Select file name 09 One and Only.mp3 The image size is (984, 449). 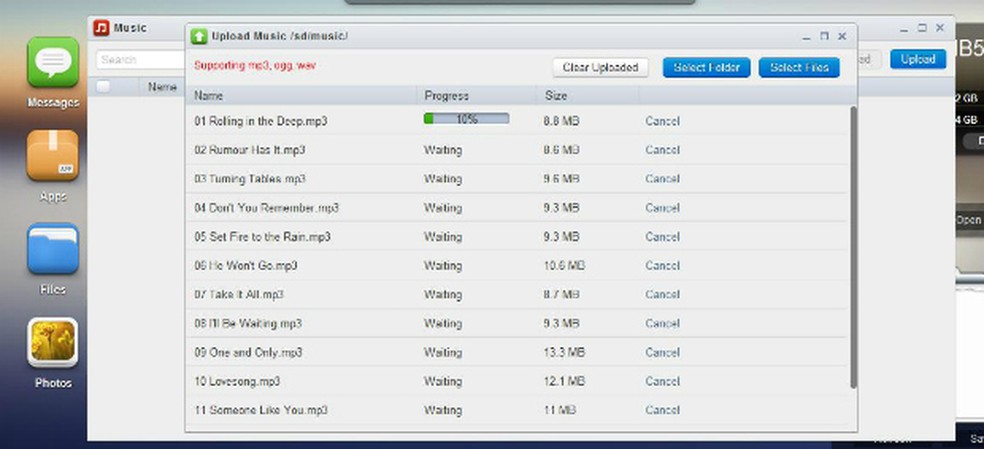point(248,352)
